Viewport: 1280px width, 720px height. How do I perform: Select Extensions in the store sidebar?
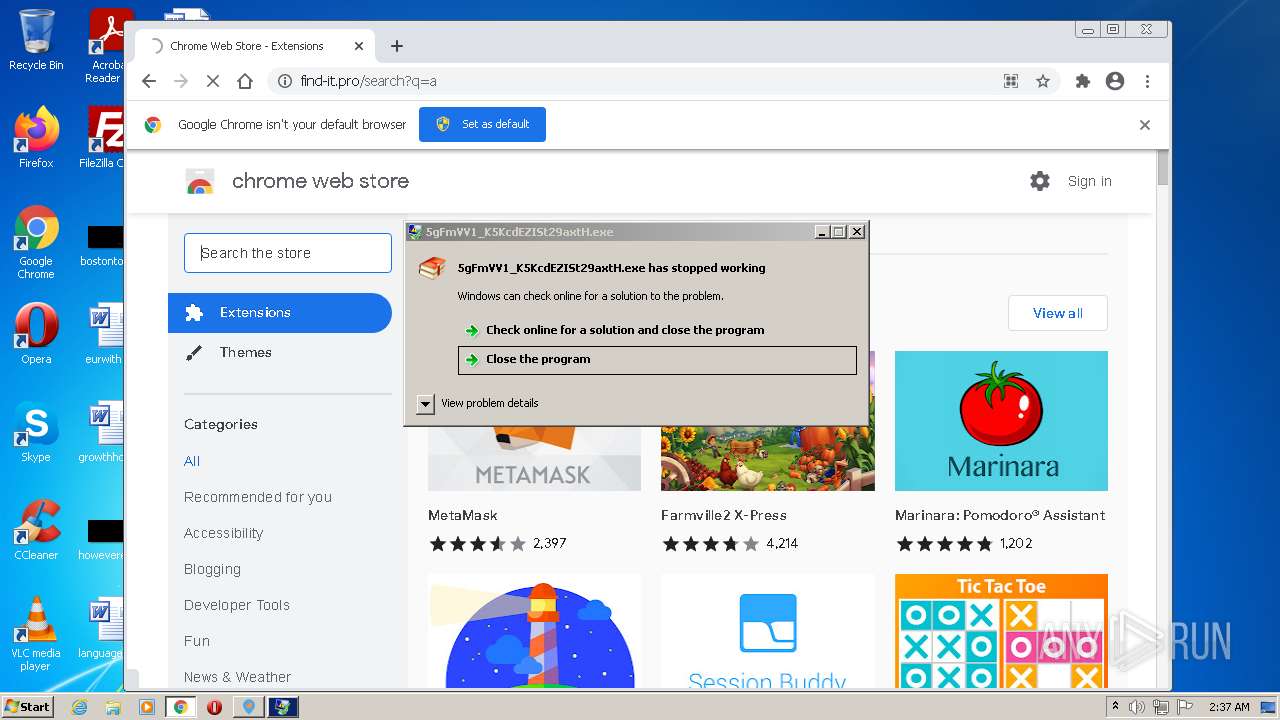coord(280,313)
